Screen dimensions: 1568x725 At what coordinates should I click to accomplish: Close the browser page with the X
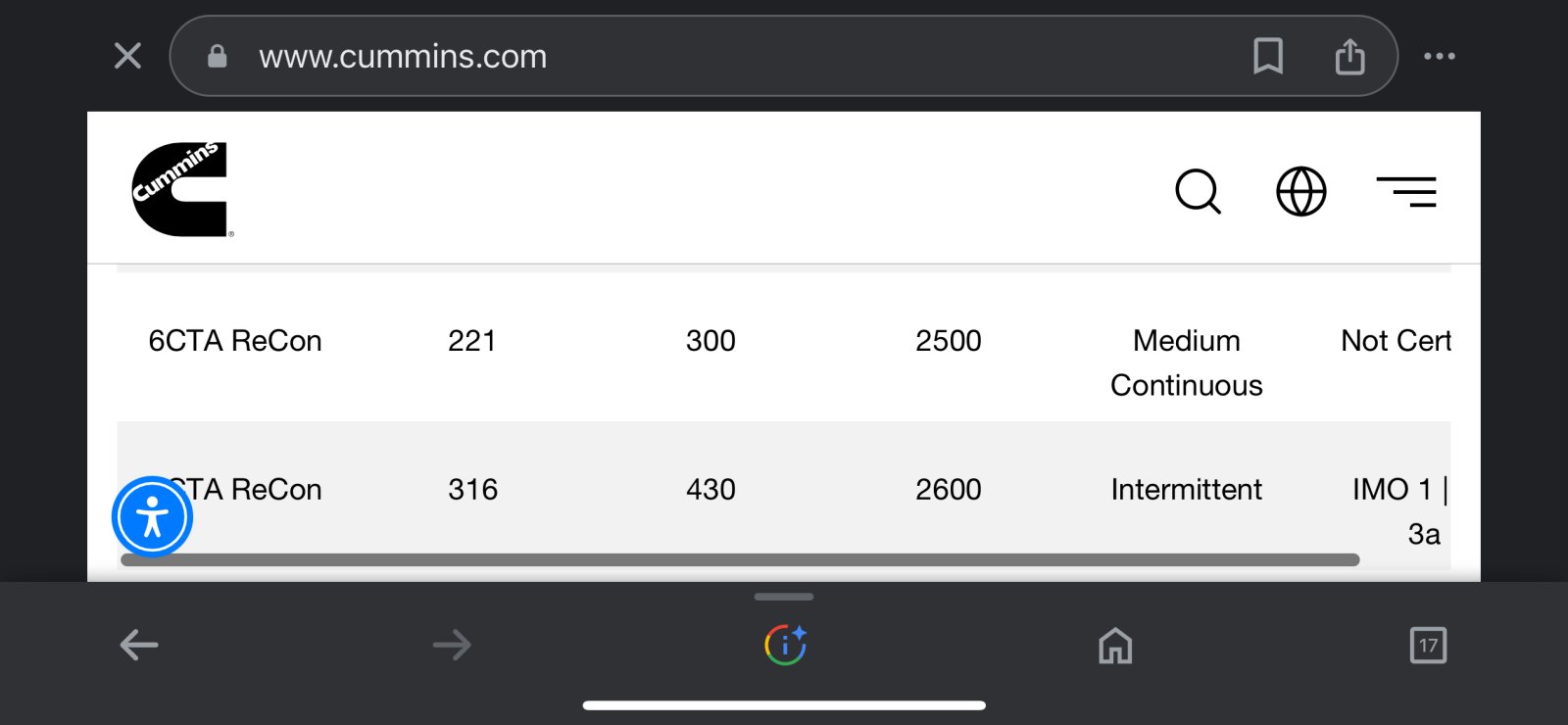point(127,56)
